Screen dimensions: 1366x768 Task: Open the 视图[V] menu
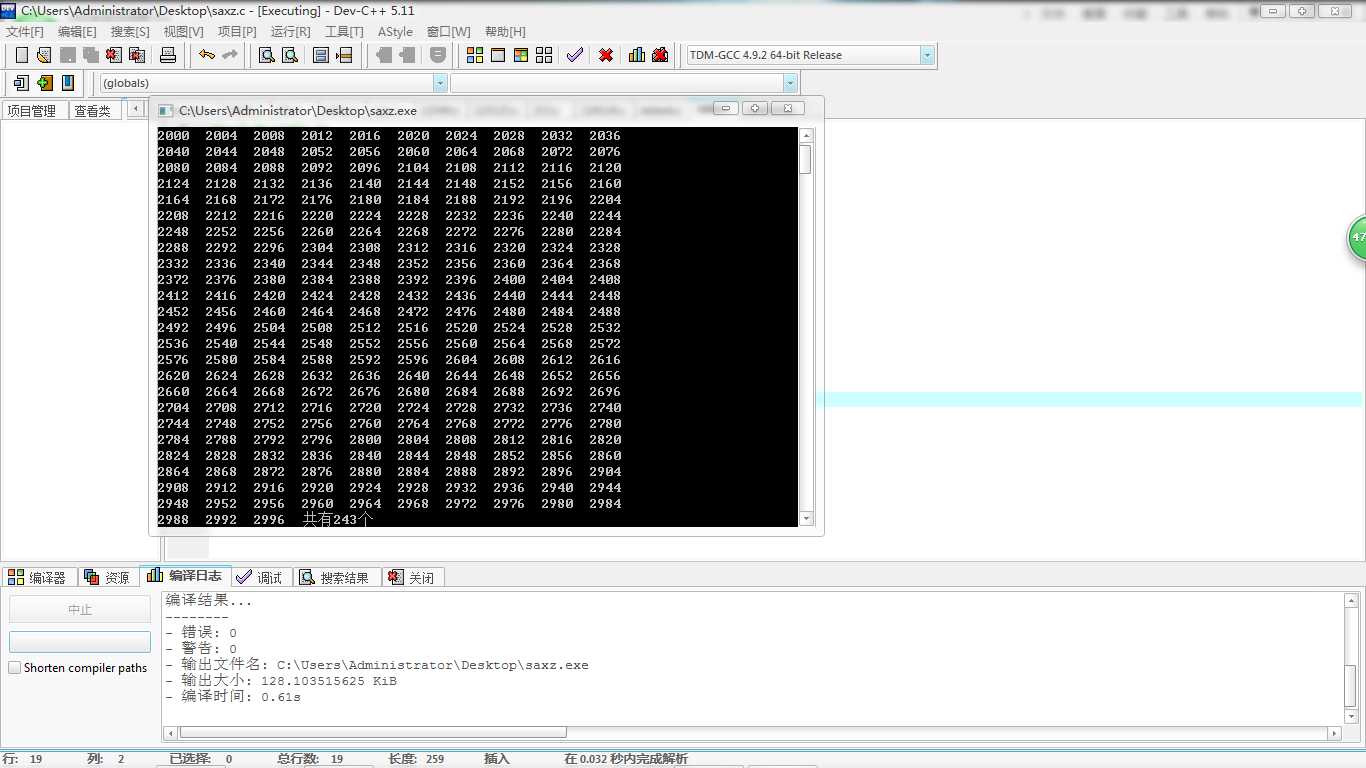click(183, 31)
